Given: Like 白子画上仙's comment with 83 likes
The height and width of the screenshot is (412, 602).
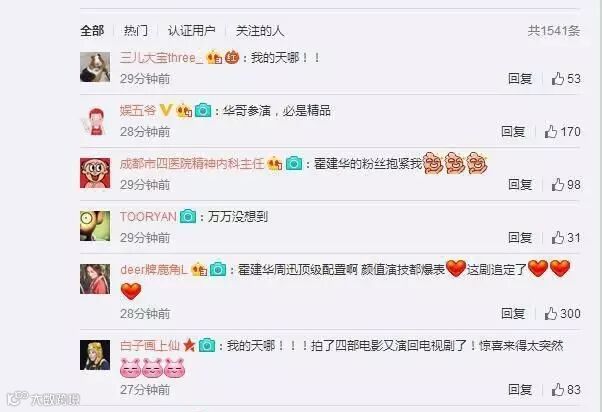Looking at the screenshot, I should coord(558,390).
